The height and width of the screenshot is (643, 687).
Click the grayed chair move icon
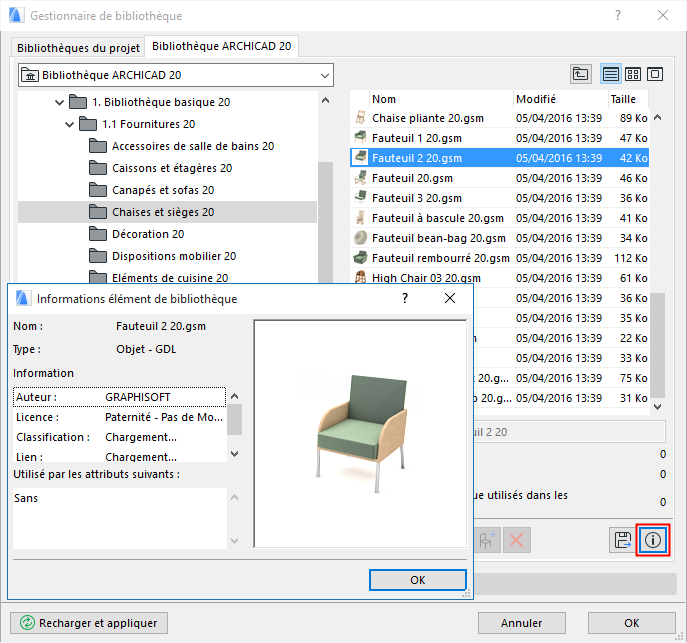pos(487,540)
